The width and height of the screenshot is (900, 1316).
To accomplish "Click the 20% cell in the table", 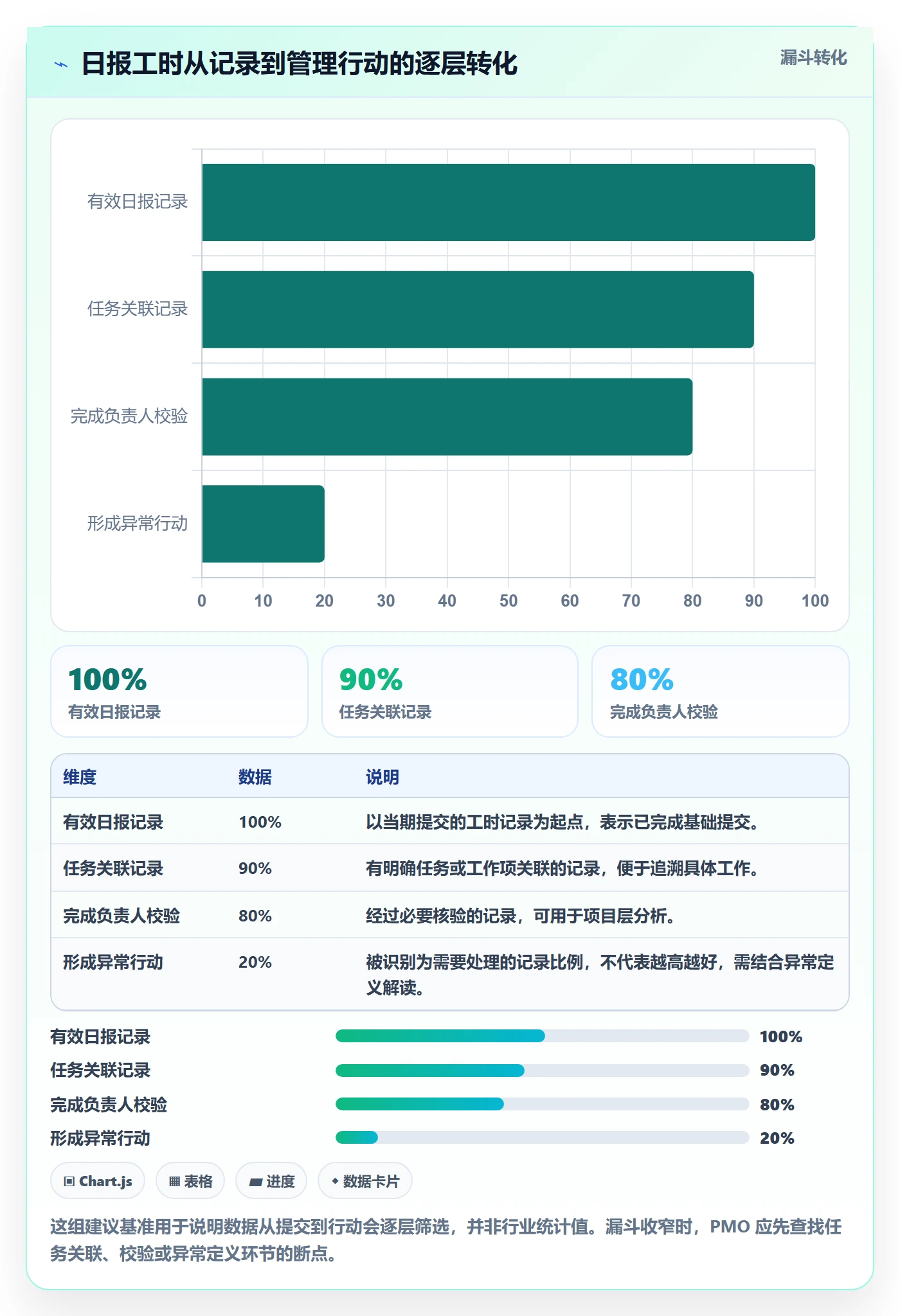I will click(255, 962).
